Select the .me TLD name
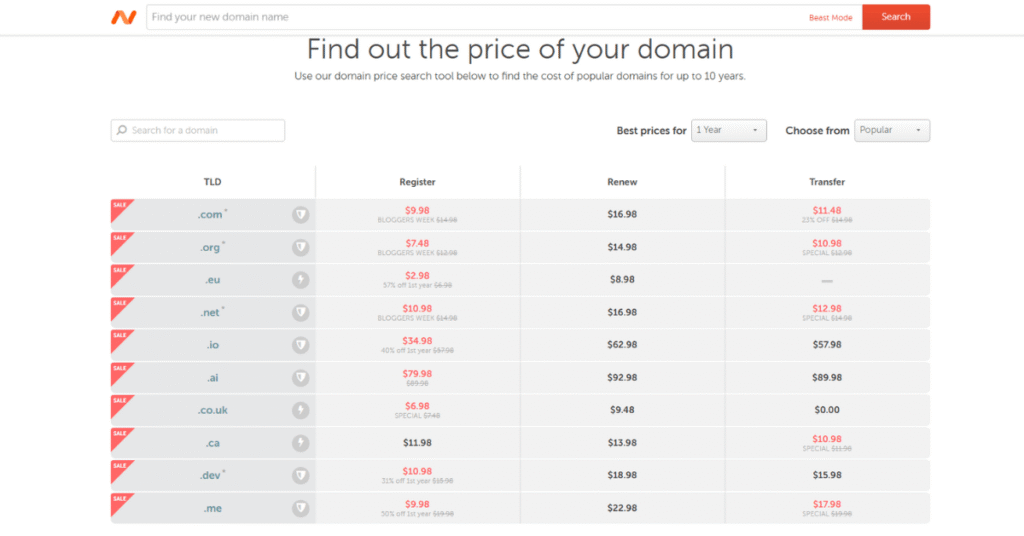The height and width of the screenshot is (536, 1024). [x=213, y=508]
